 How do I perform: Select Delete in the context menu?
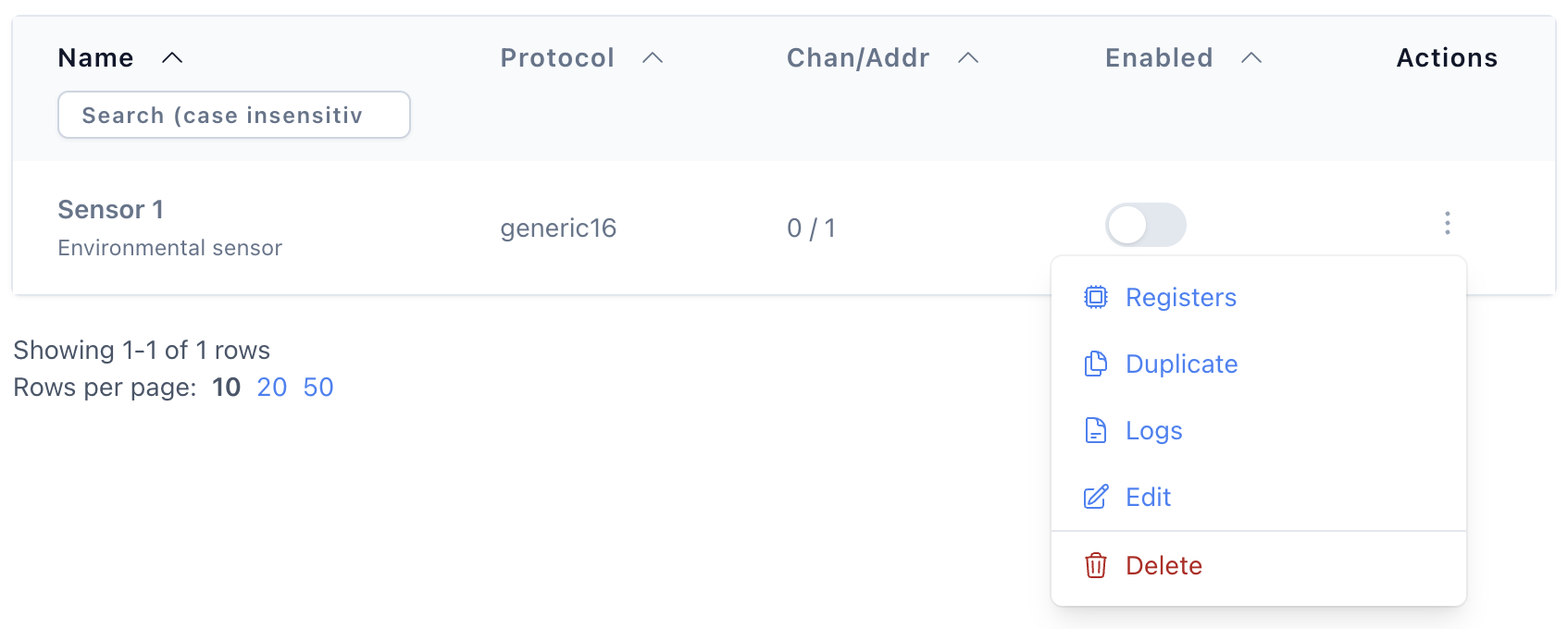point(1259,565)
